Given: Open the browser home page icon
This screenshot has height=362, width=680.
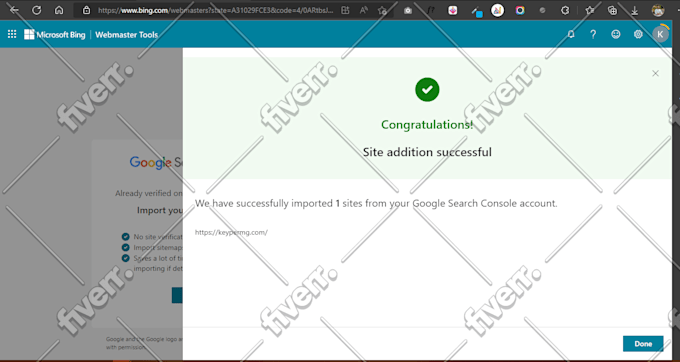Looking at the screenshot, I should (59, 10).
